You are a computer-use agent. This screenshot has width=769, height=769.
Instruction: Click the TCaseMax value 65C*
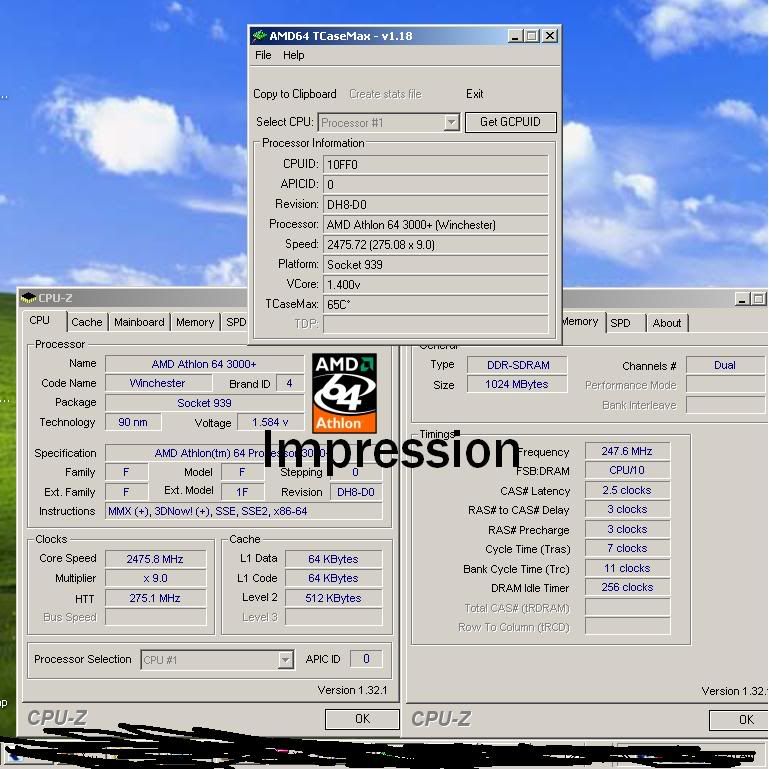(436, 305)
